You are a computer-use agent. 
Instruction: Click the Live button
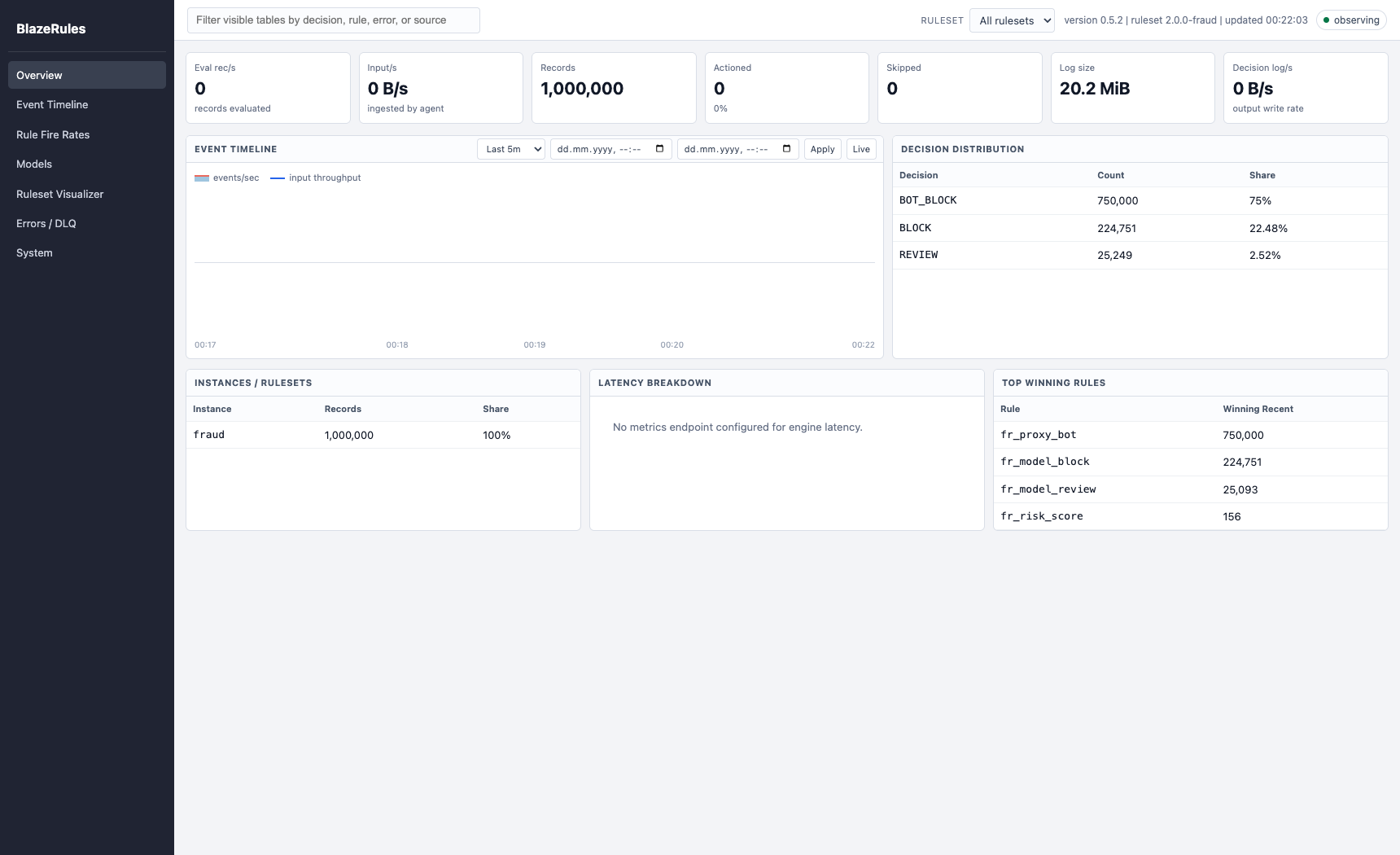[x=861, y=149]
